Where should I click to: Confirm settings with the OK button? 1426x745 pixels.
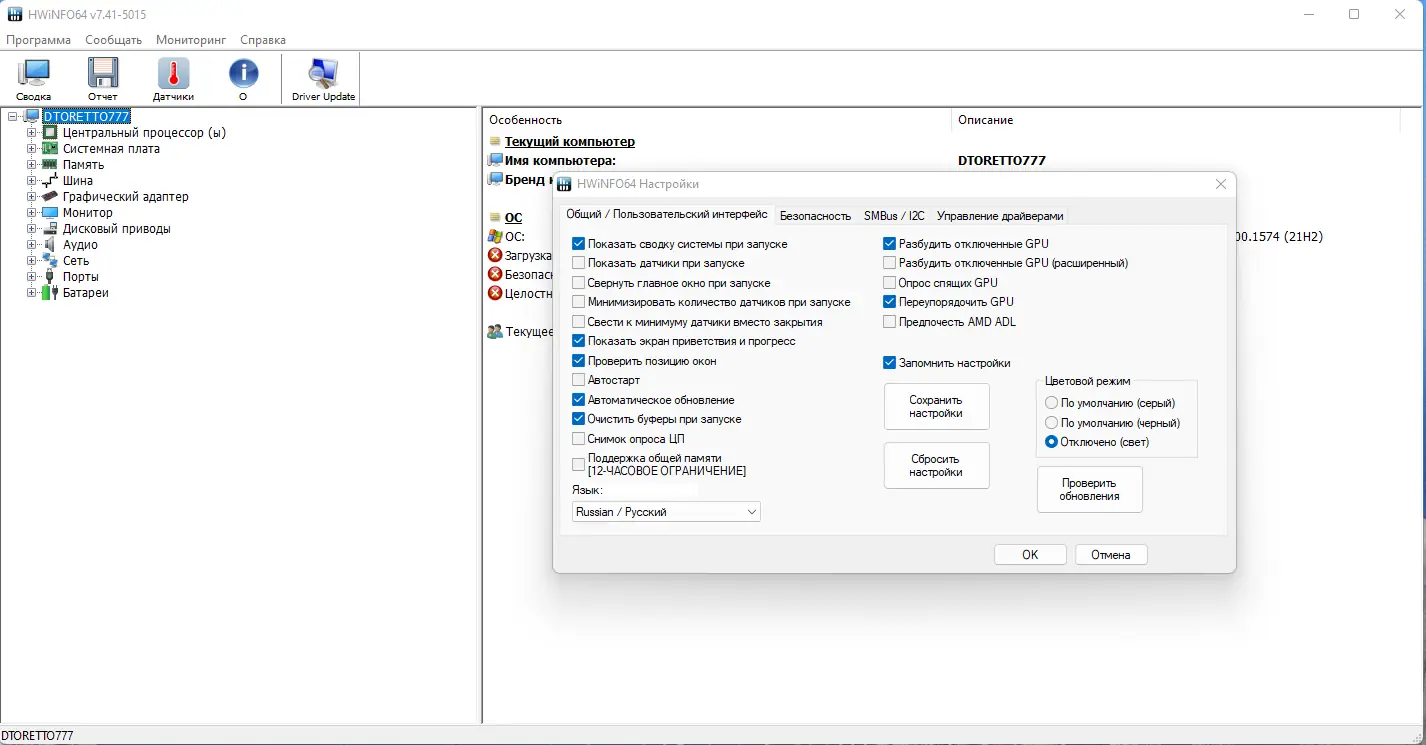(1030, 555)
